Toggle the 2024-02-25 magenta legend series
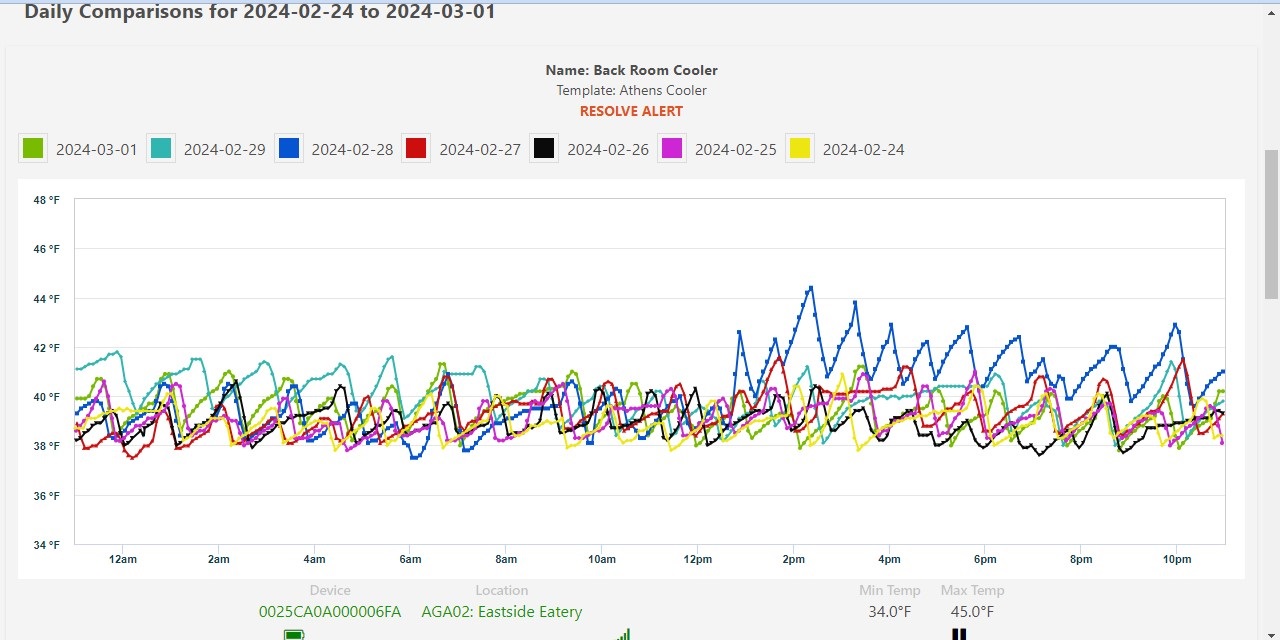The image size is (1280, 640). click(672, 149)
